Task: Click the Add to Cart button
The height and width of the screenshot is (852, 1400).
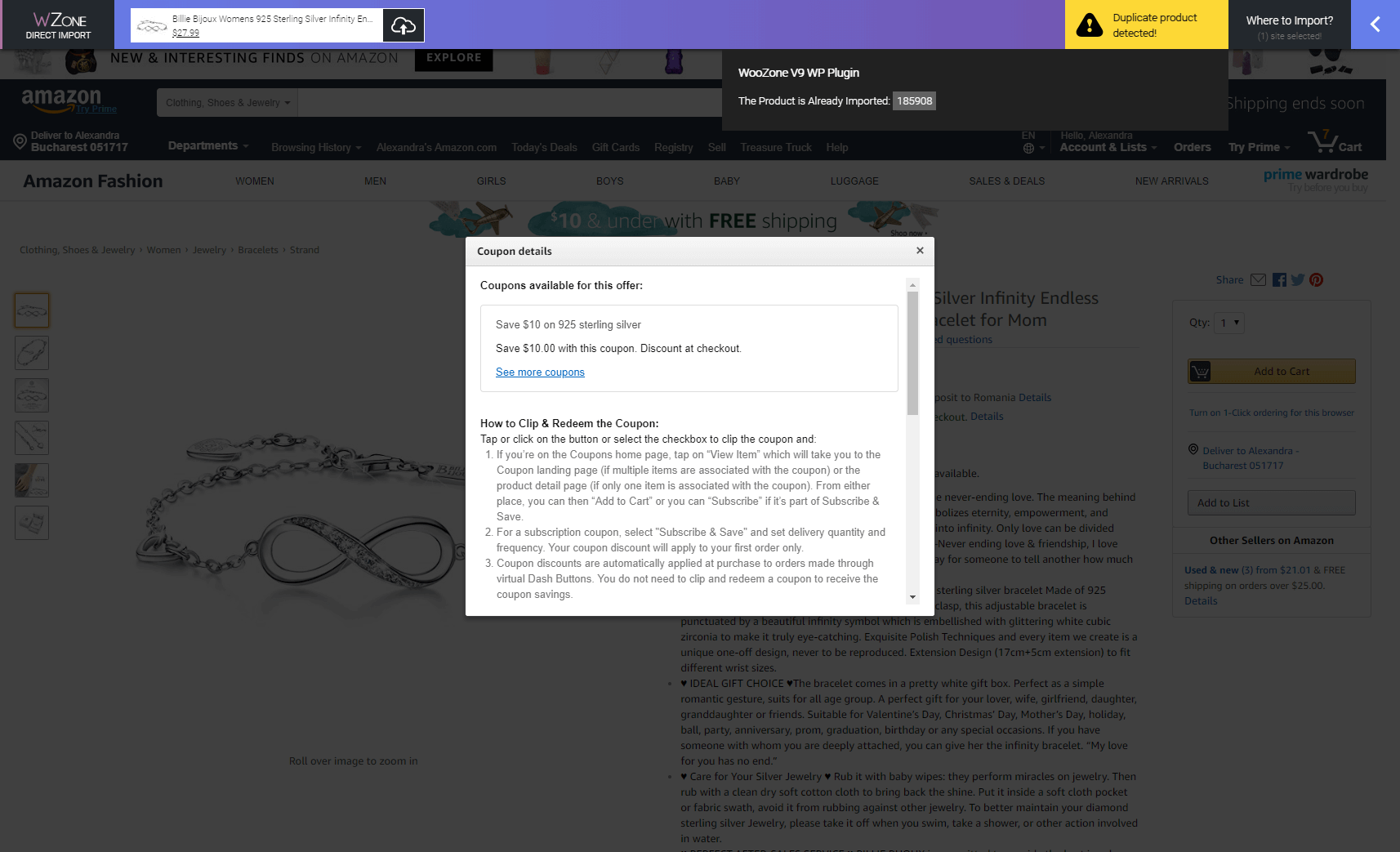Action: point(1272,372)
